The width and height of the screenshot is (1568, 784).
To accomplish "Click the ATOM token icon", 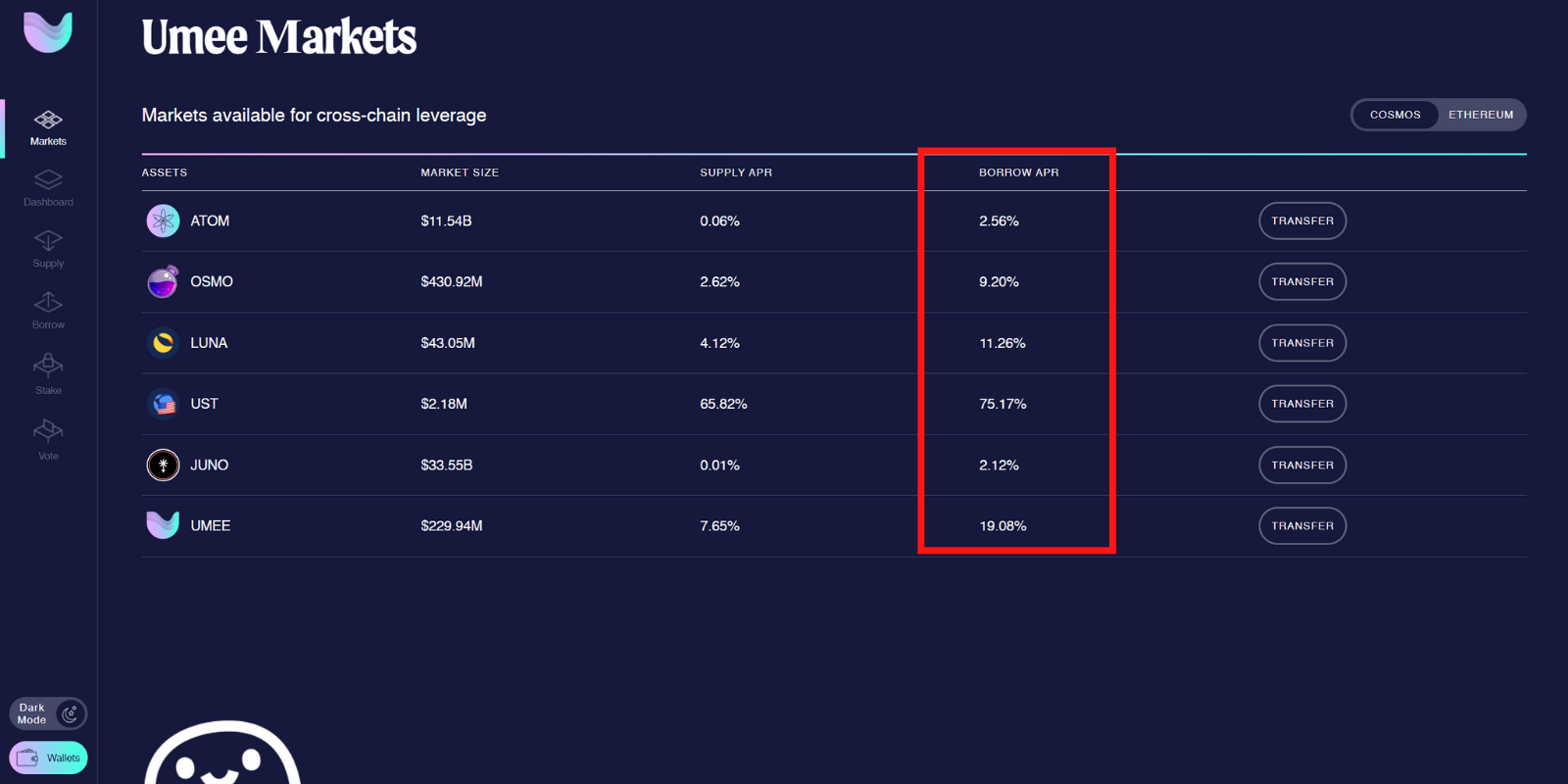I will pyautogui.click(x=163, y=220).
